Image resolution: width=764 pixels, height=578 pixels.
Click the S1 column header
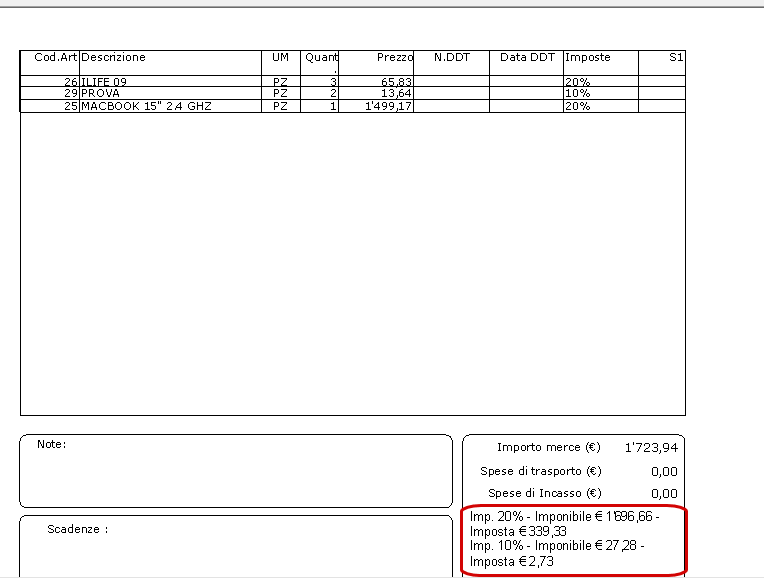point(662,62)
